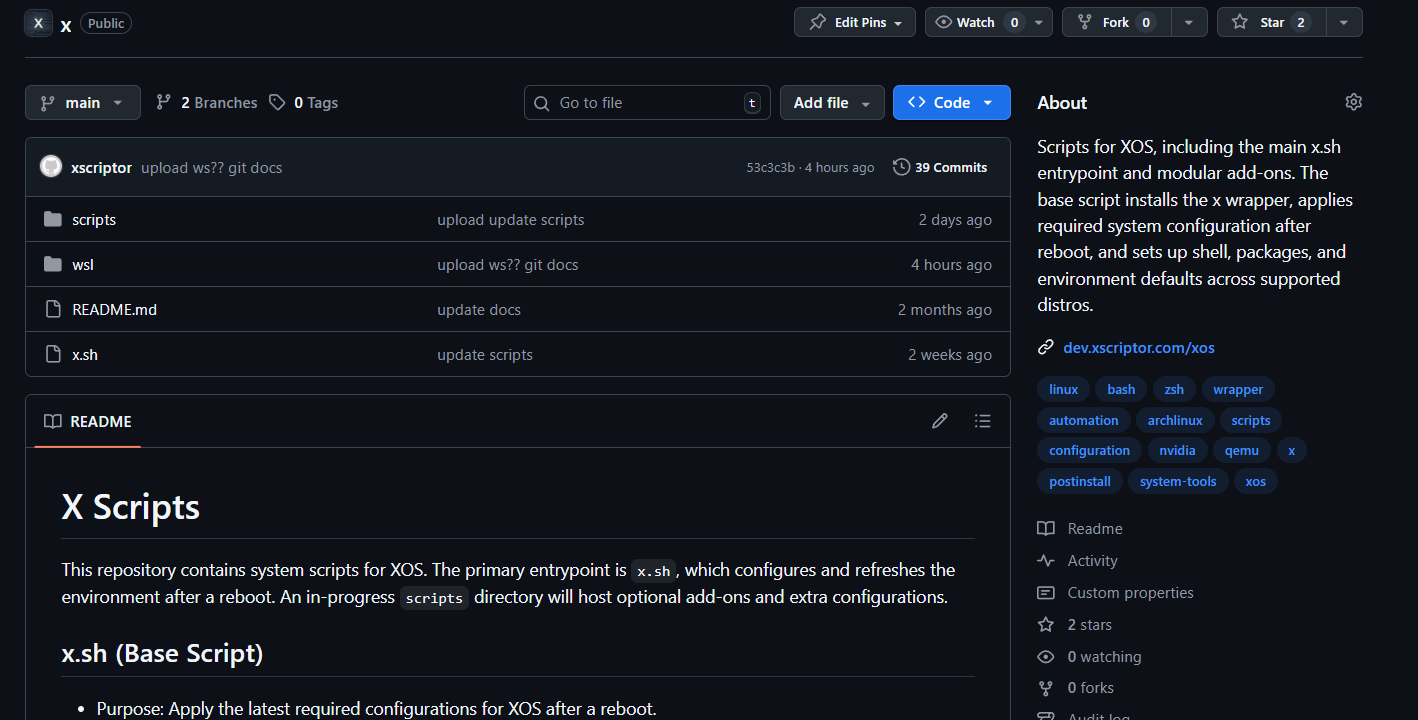Click the pencil icon to edit README

[x=939, y=421]
